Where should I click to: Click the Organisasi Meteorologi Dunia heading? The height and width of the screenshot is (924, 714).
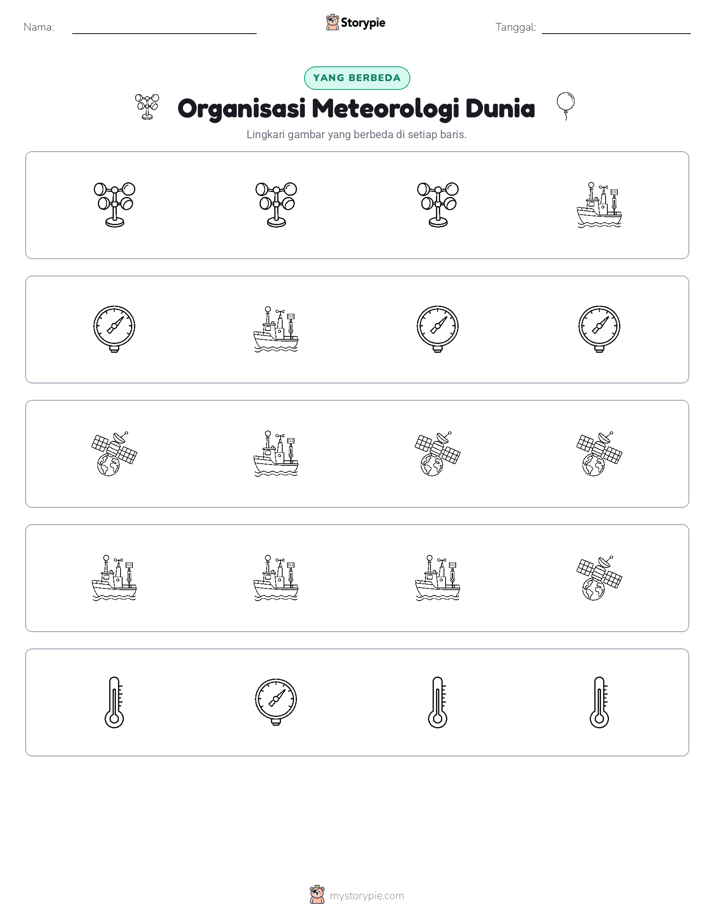point(356,108)
